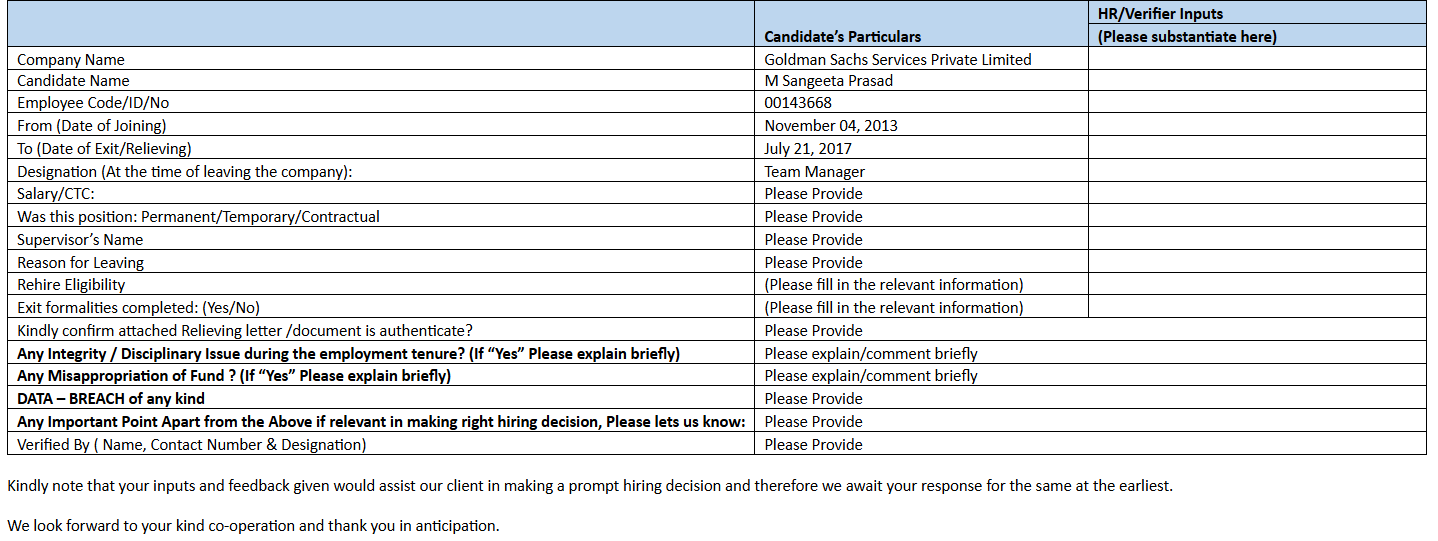The height and width of the screenshot is (541, 1438).
Task: Click 'Please Provide' for DATA – BREACH row
Action: (x=813, y=399)
